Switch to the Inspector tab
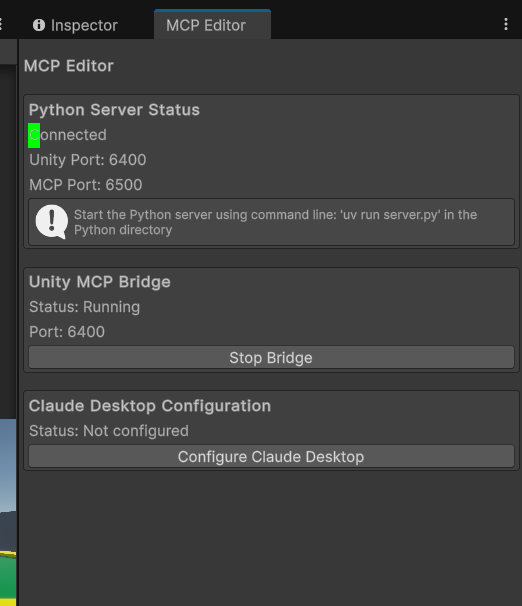 [75, 25]
